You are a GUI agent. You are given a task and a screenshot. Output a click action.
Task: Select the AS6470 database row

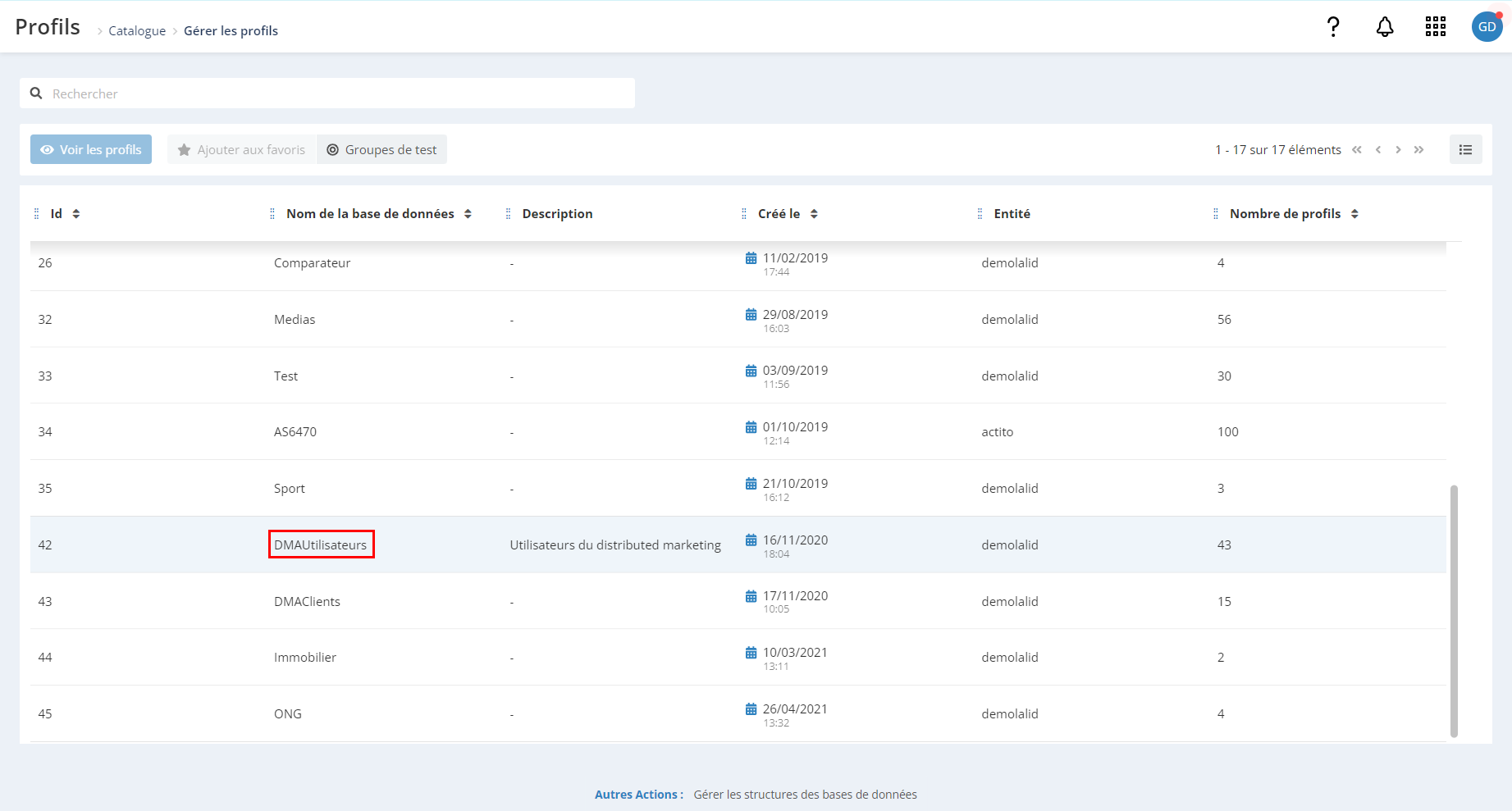(x=738, y=432)
